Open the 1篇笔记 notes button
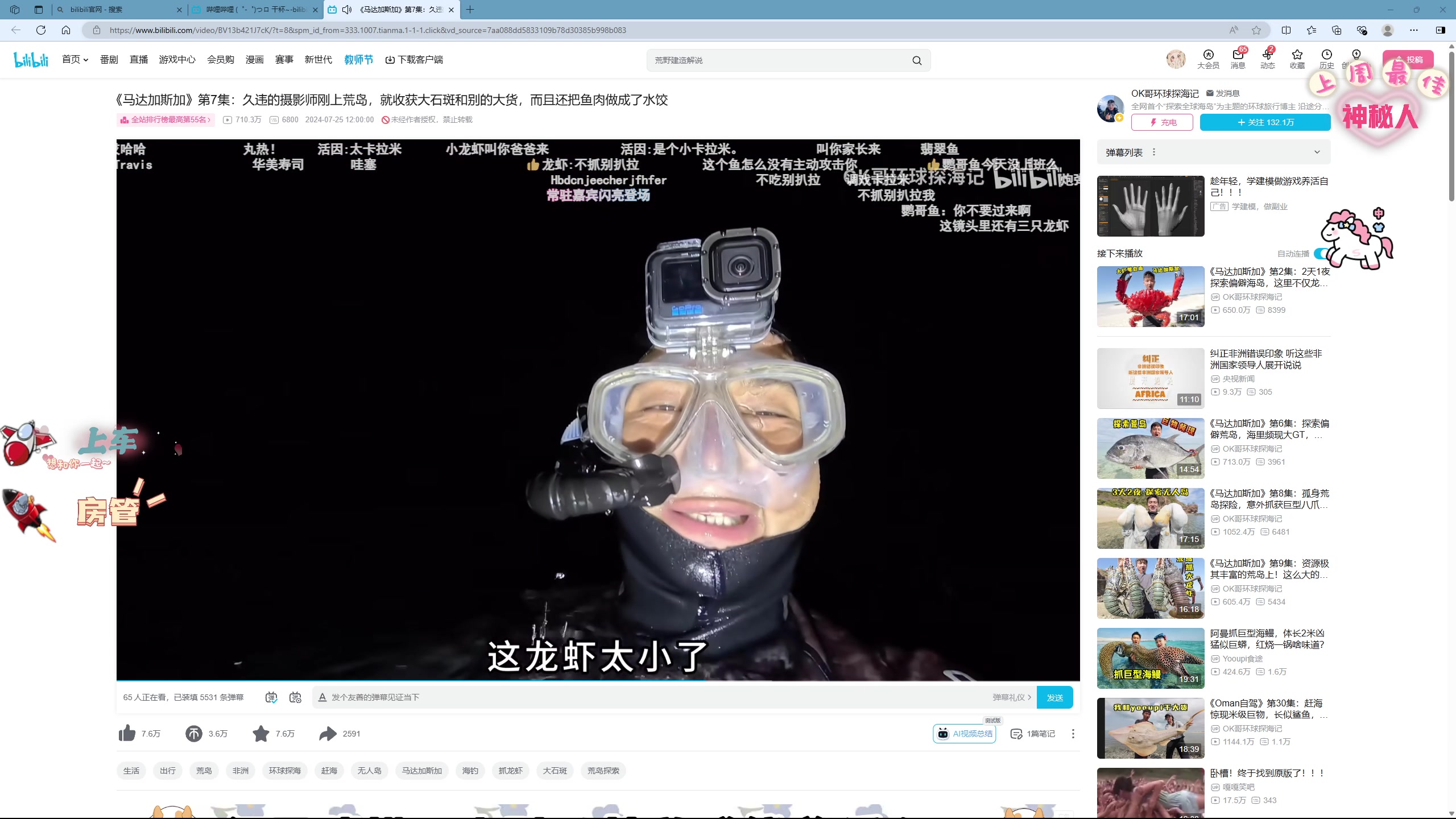 click(1032, 734)
